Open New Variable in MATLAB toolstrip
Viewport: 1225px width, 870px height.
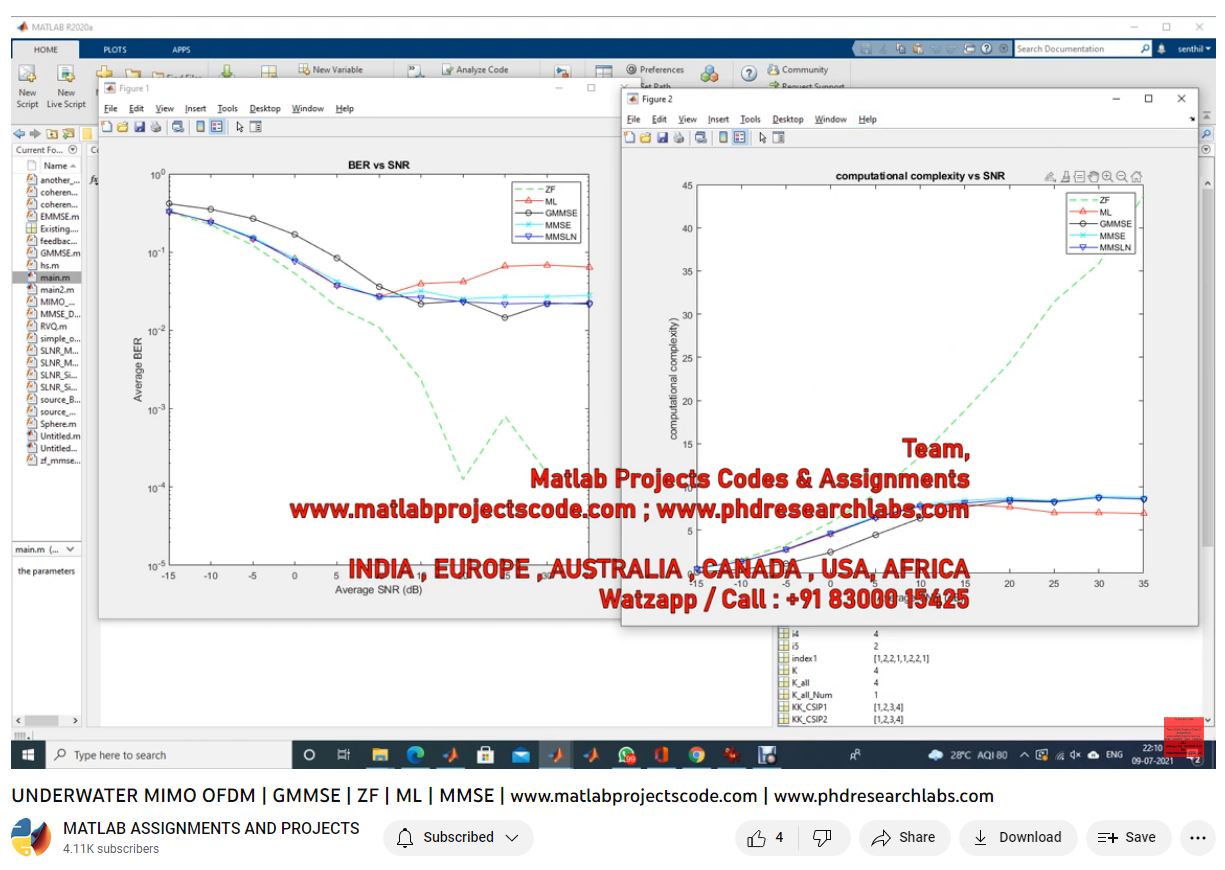coord(331,70)
